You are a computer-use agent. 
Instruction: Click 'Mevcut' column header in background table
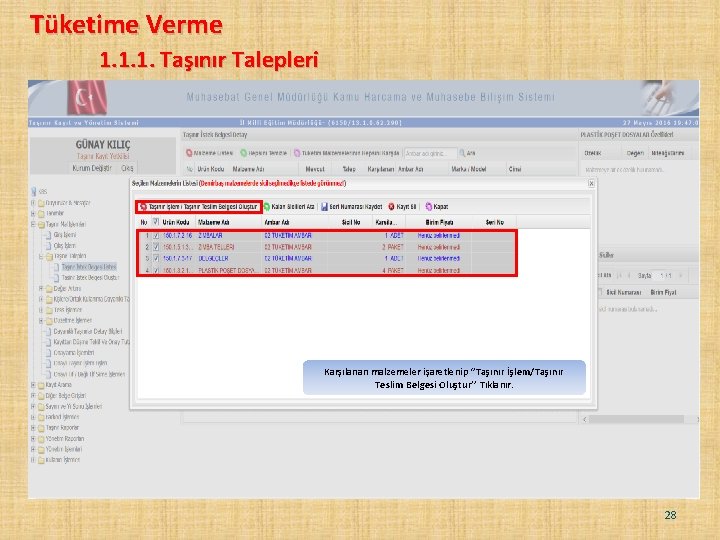coord(315,169)
